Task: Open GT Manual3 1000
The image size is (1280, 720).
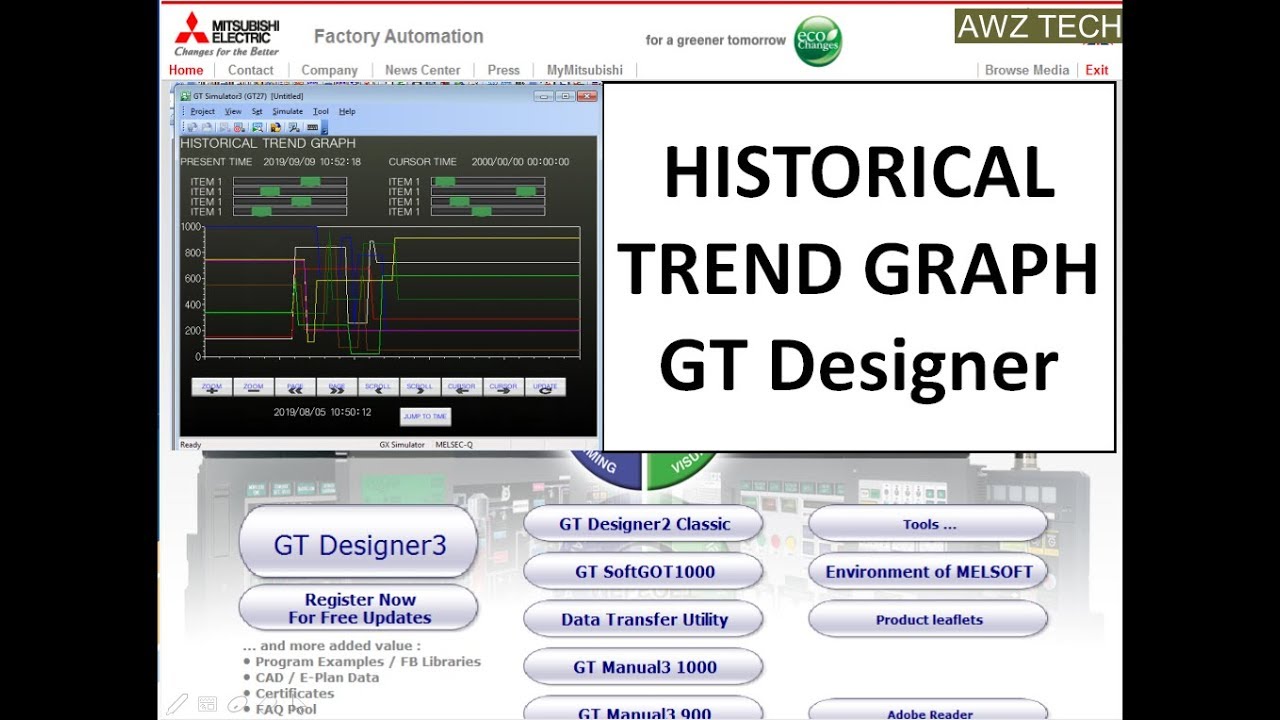Action: pos(644,667)
